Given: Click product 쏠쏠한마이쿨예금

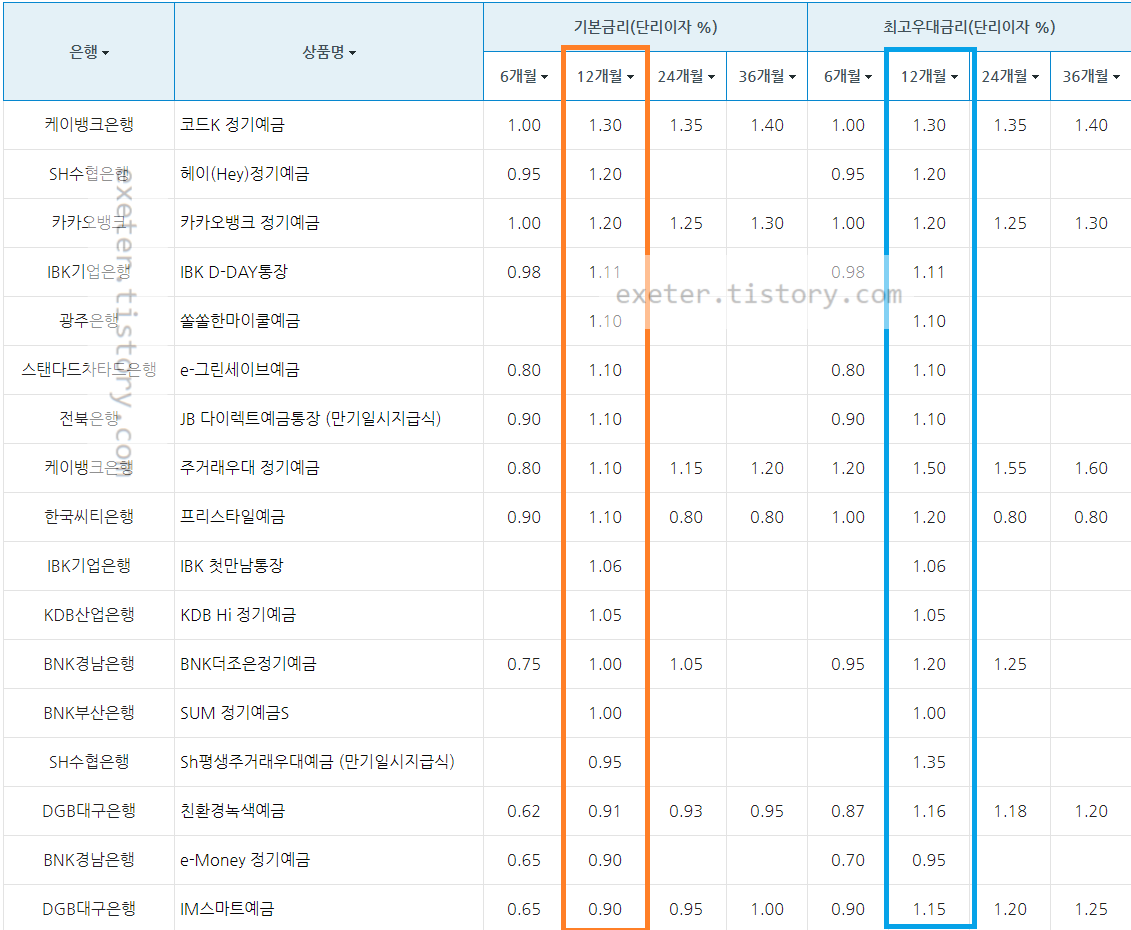Looking at the screenshot, I should 239,320.
